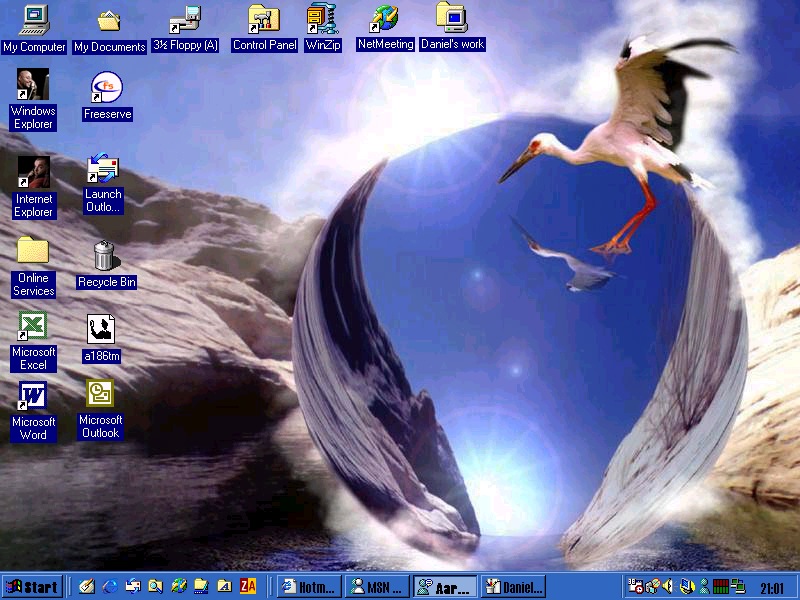Click the ZoneAlarm quick launch icon
Image resolution: width=800 pixels, height=600 pixels.
click(248, 587)
